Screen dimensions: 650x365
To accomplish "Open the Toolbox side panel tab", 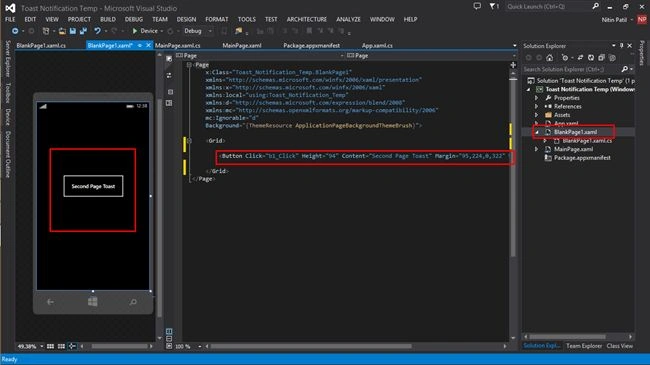I will tap(8, 92).
